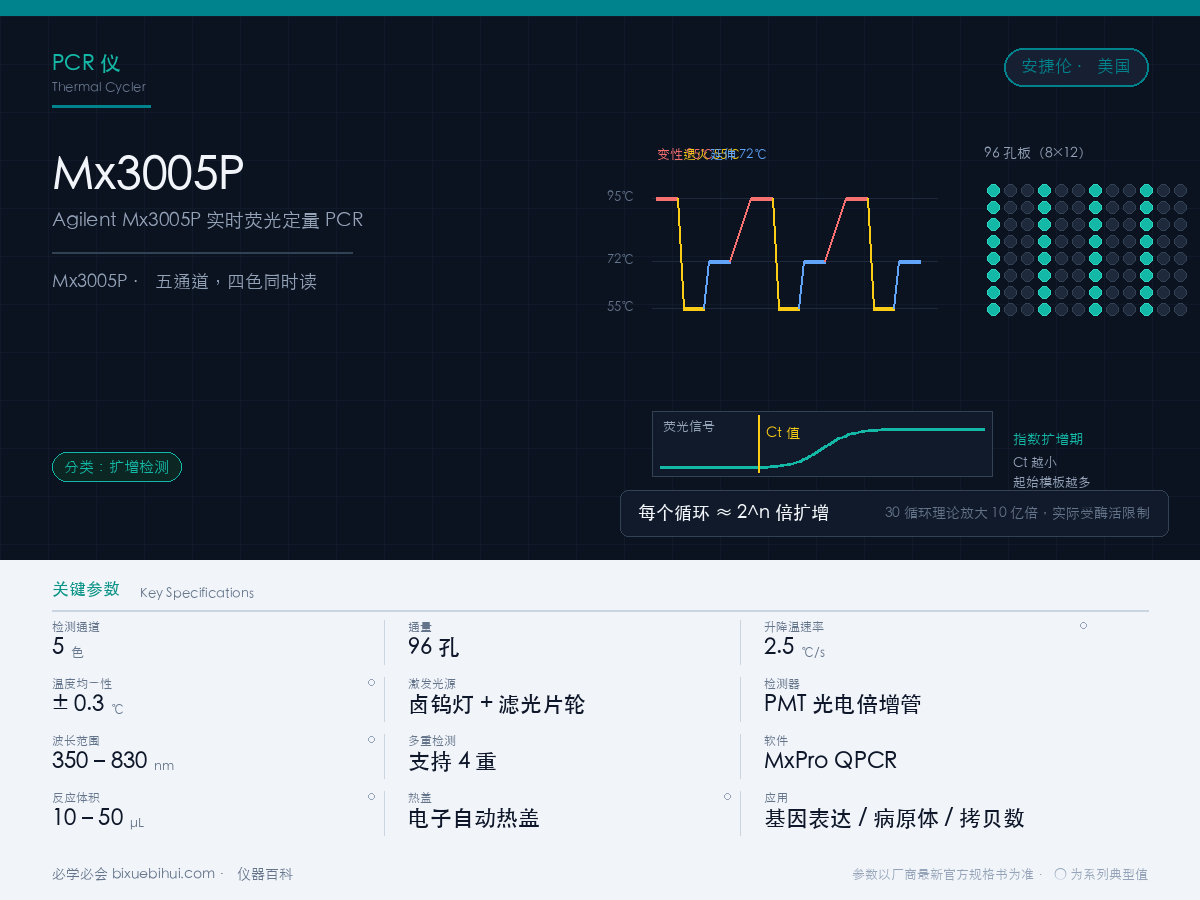Click the 升降温速率 value 2.5 ℃/s
Viewport: 1200px width, 900px height.
[795, 647]
